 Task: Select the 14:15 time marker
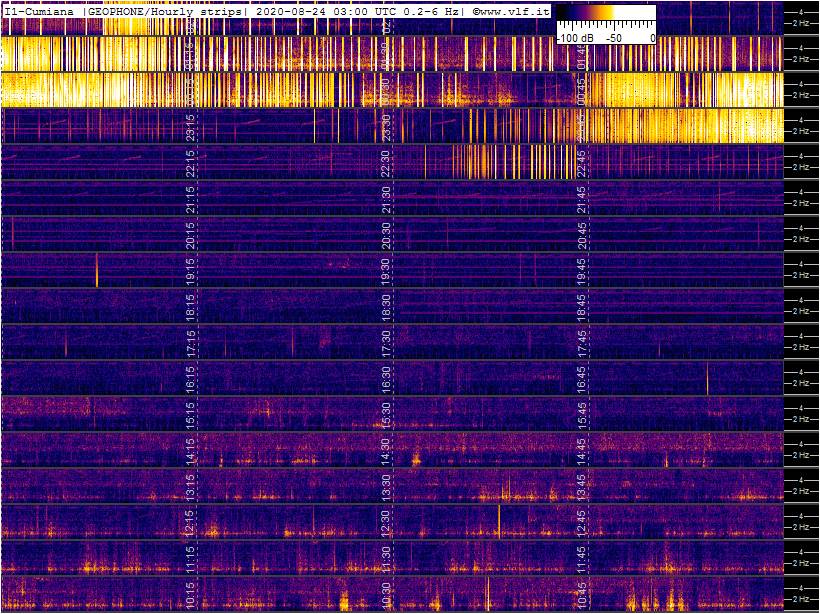coord(191,451)
